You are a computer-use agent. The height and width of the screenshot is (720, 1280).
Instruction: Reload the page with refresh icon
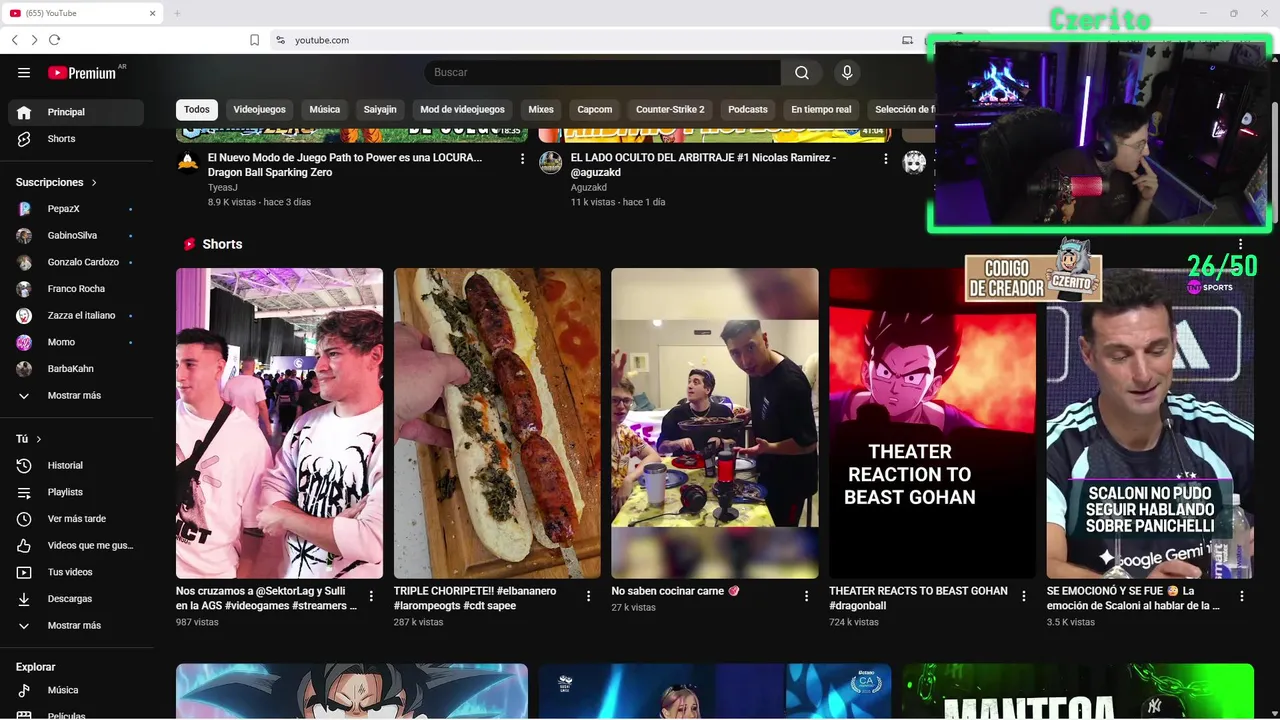55,40
